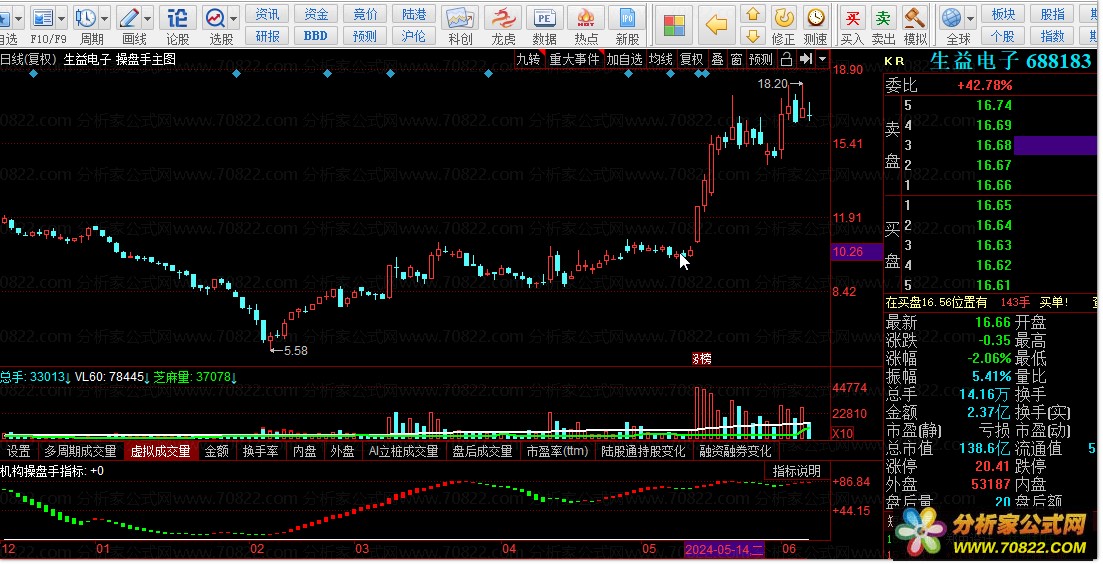Expand the F10/F9 dropdown arrow
The image size is (1103, 564).
coord(62,18)
